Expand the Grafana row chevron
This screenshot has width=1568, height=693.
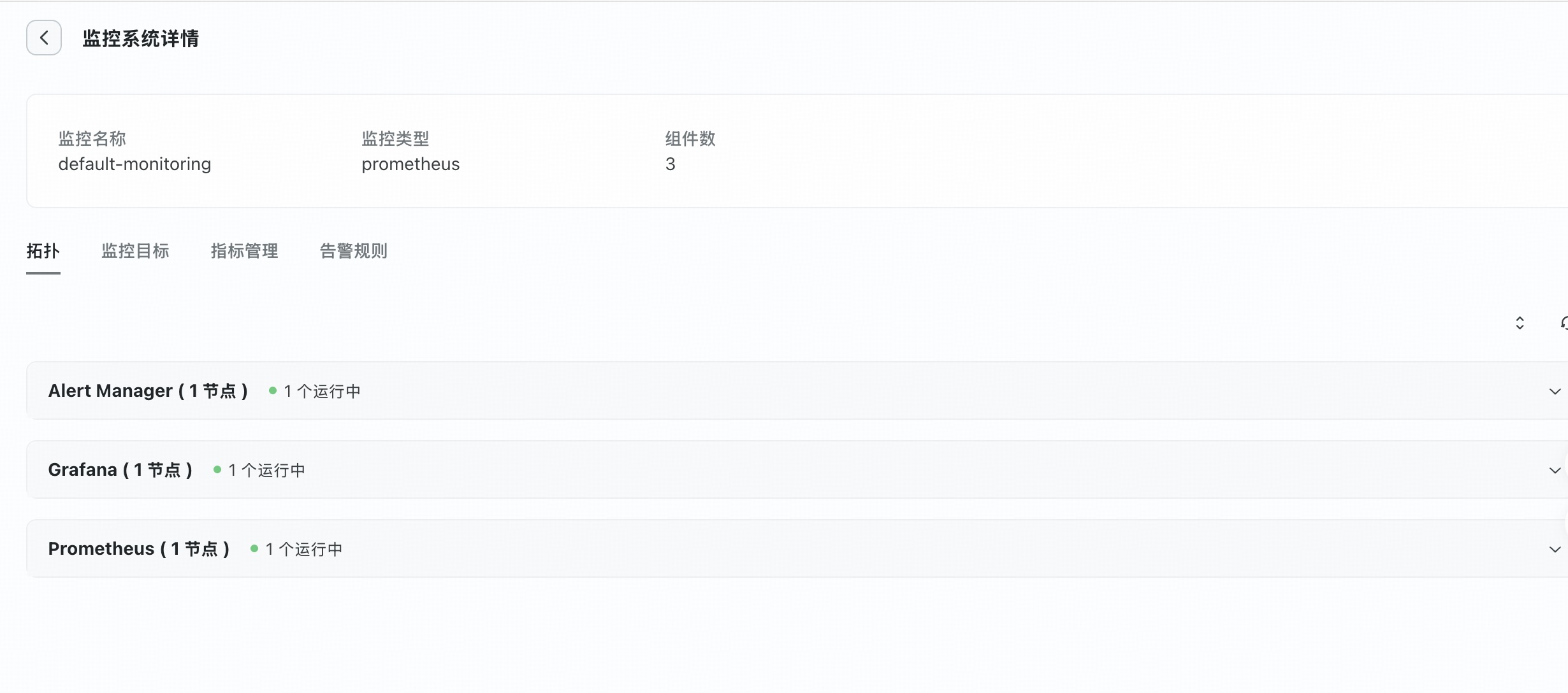pyautogui.click(x=1555, y=470)
